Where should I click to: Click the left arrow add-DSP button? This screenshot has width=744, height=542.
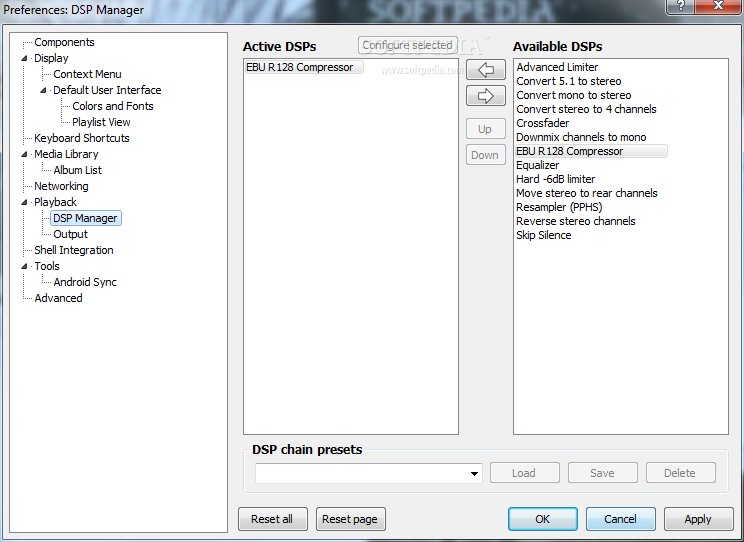click(485, 70)
